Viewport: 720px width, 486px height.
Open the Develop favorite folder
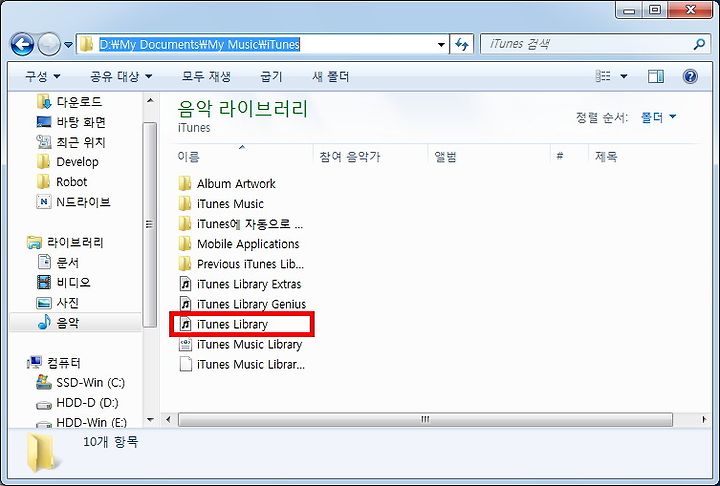pyautogui.click(x=68, y=162)
